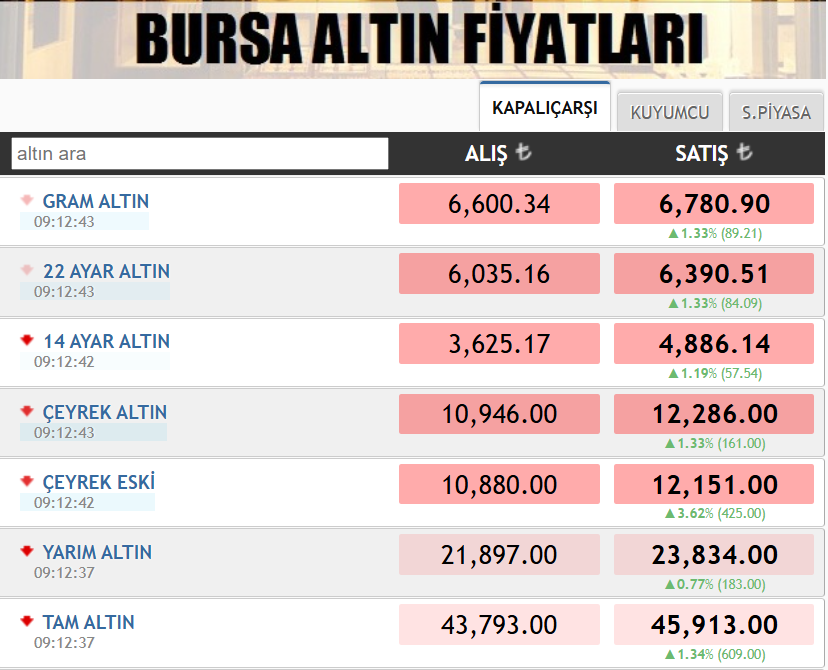Click GRAM ALTIN name label

click(x=95, y=200)
